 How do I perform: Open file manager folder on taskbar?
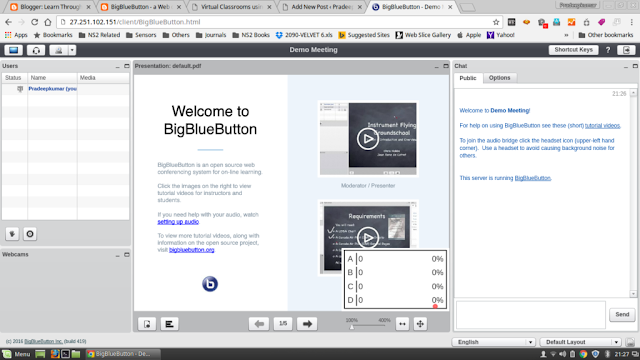tap(76, 354)
